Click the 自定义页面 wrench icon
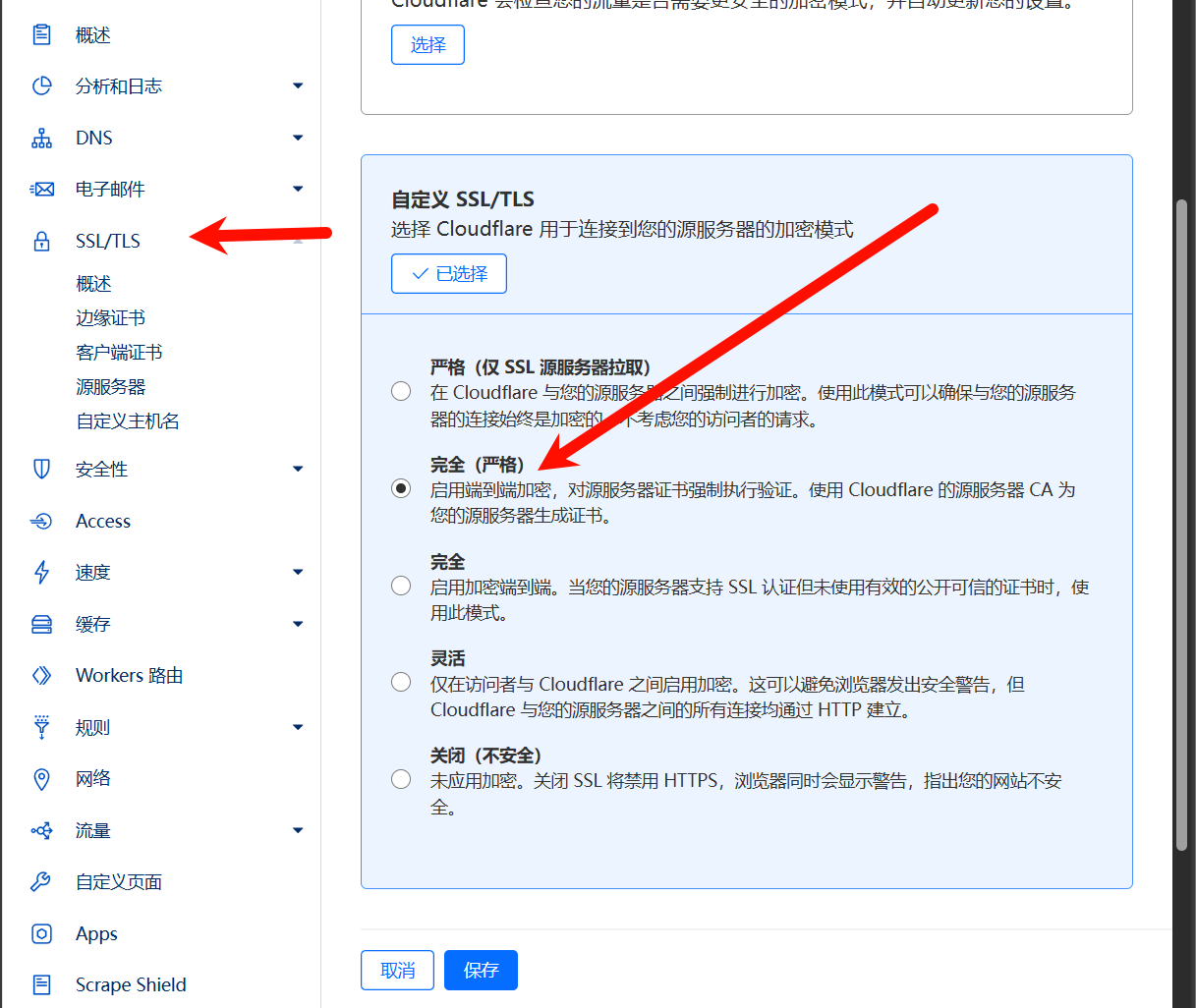 click(x=41, y=881)
